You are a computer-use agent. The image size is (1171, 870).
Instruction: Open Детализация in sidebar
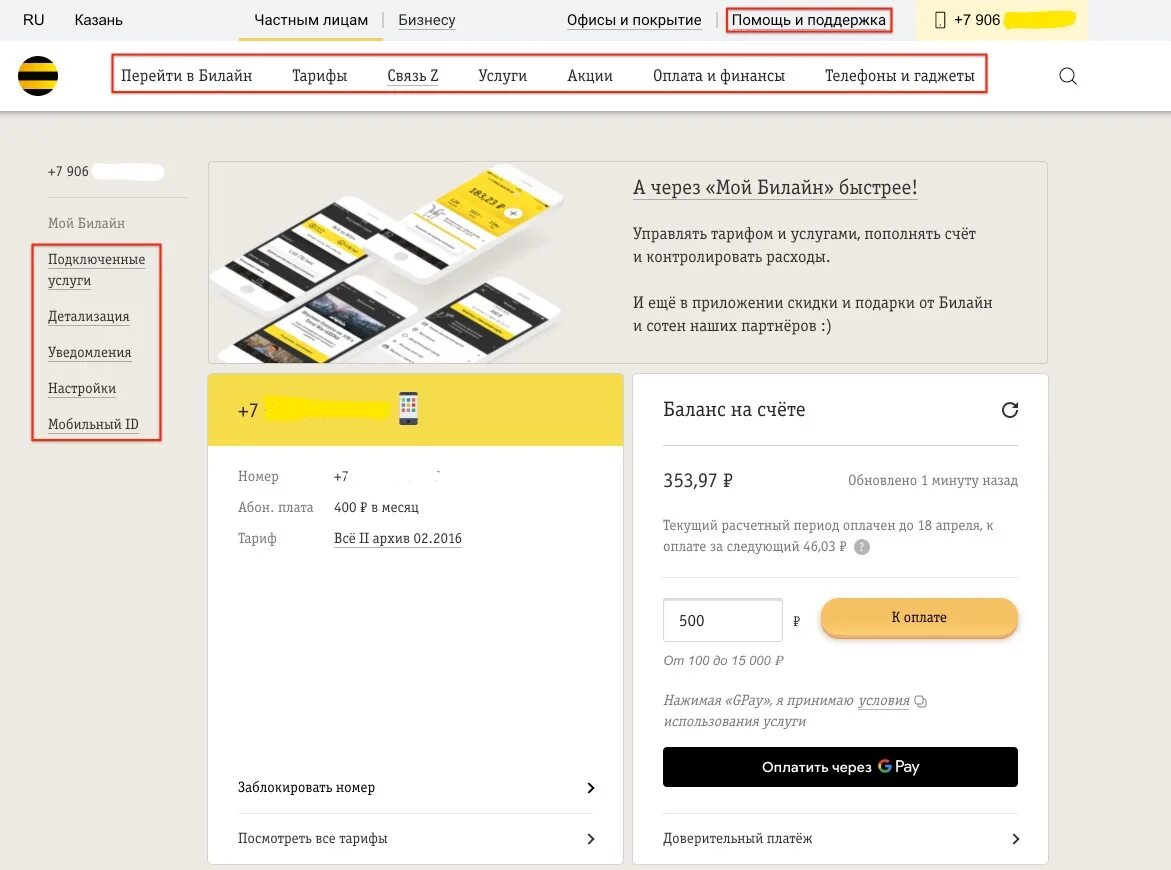pos(89,317)
